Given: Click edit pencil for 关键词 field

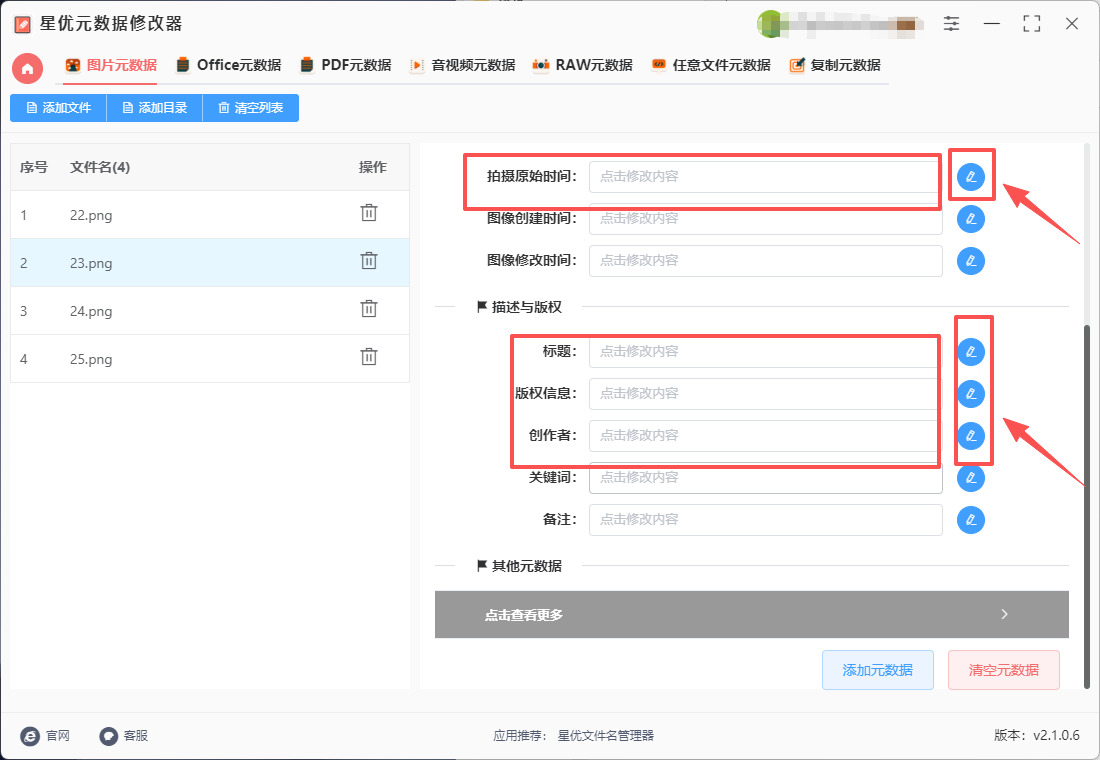Looking at the screenshot, I should click(971, 478).
